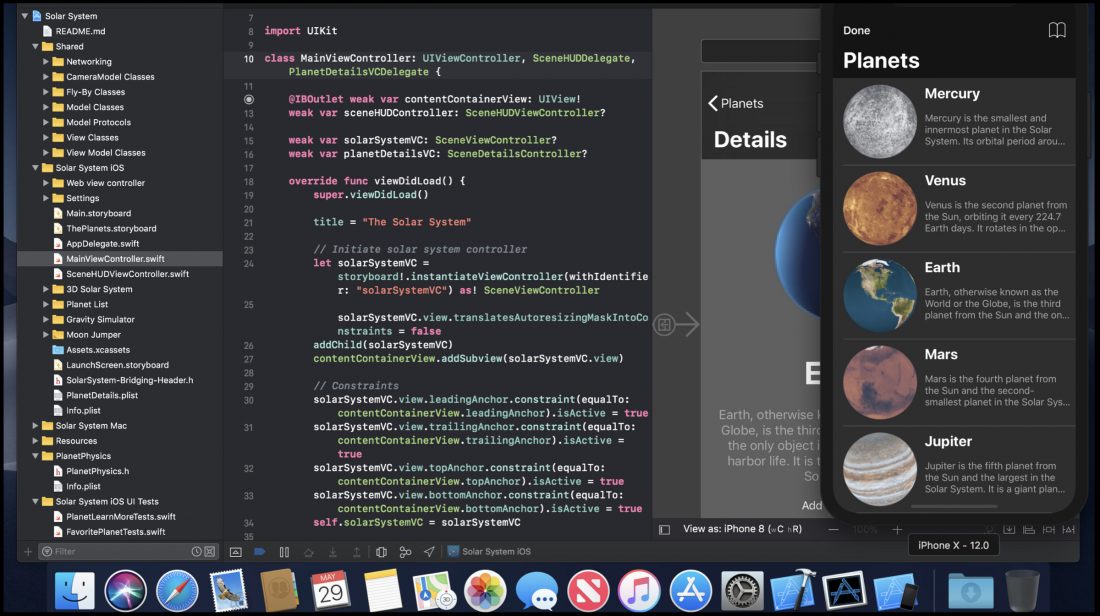Go back to Planets in storyboard
This screenshot has width=1100, height=616.
point(736,103)
